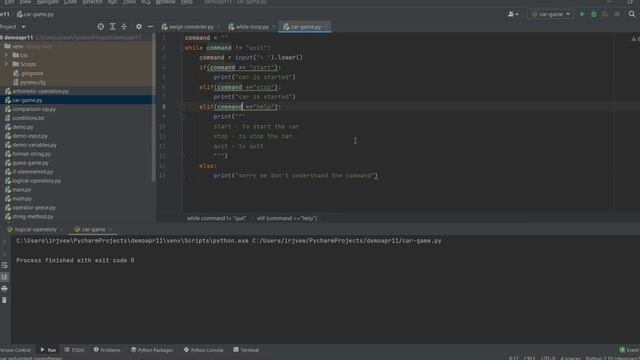Clear run output with trash icon

(4, 300)
